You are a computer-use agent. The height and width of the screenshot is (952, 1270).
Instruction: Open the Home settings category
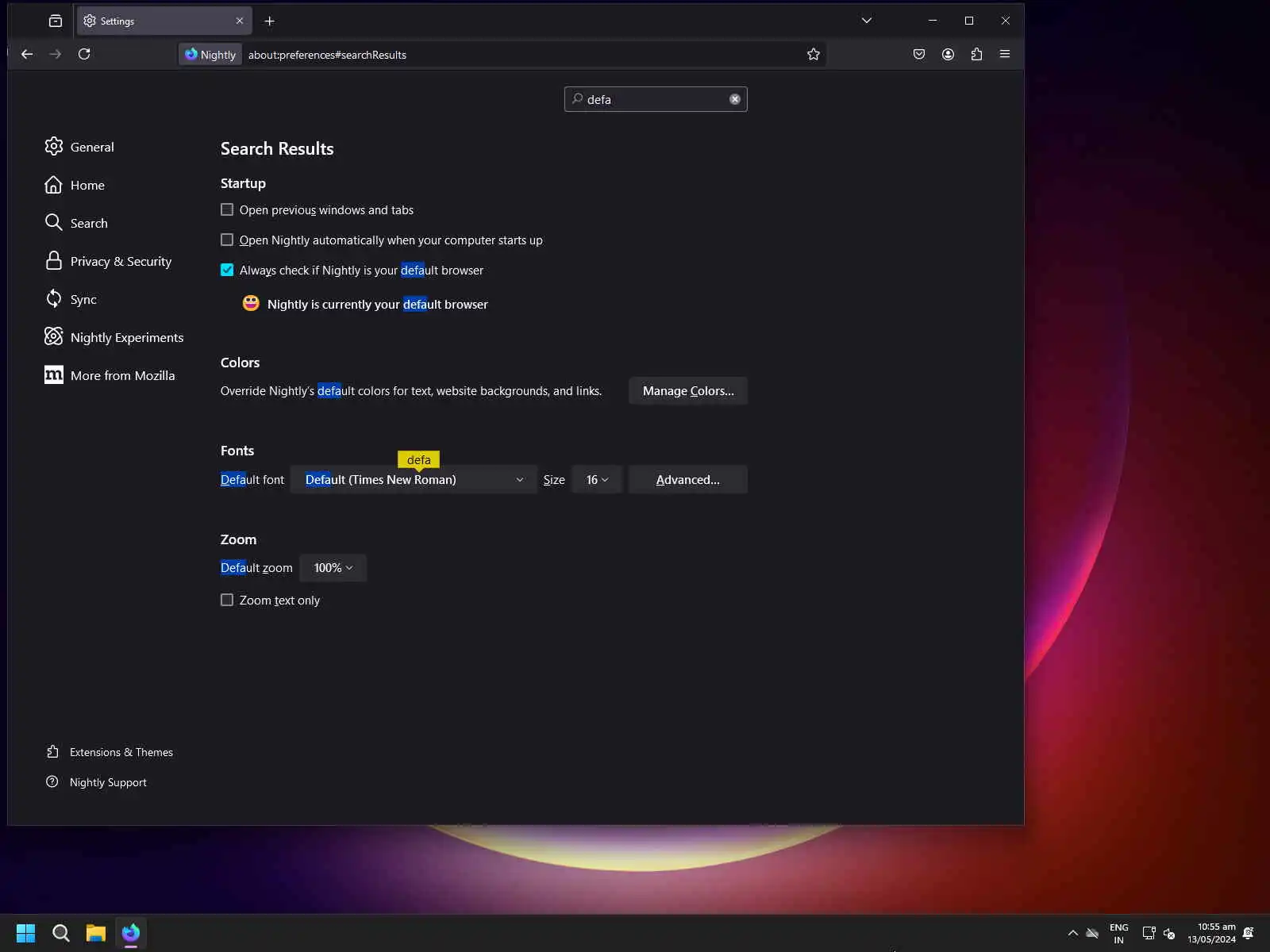pyautogui.click(x=75, y=185)
